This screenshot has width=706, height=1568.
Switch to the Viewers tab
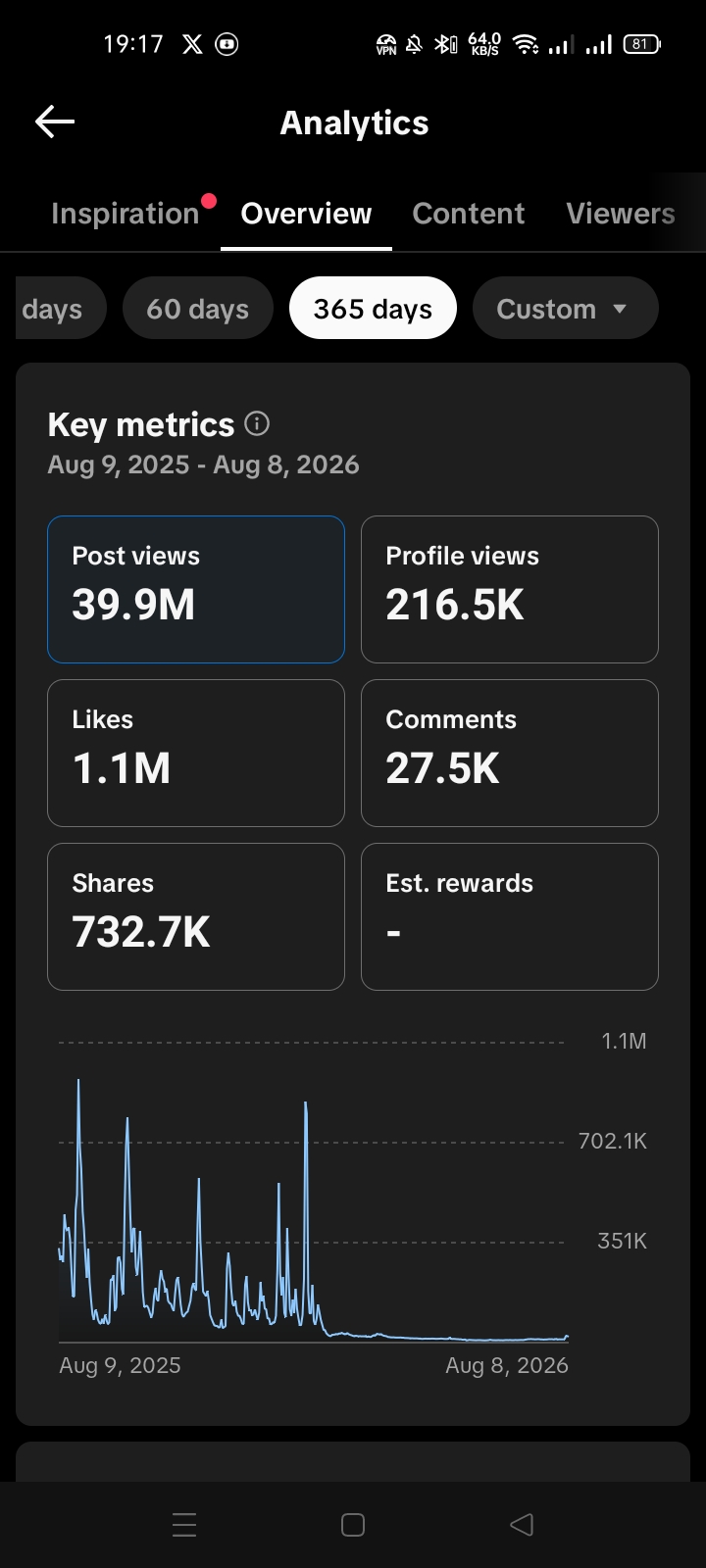(x=621, y=214)
